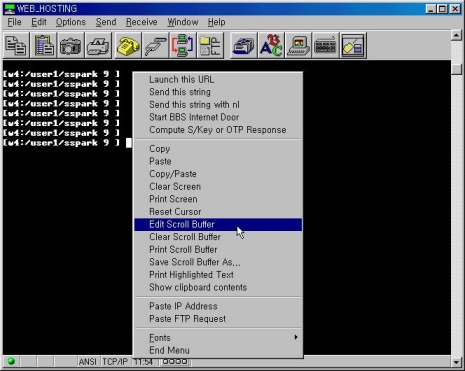Select End Menu
This screenshot has height=371, width=465.
pos(218,351)
